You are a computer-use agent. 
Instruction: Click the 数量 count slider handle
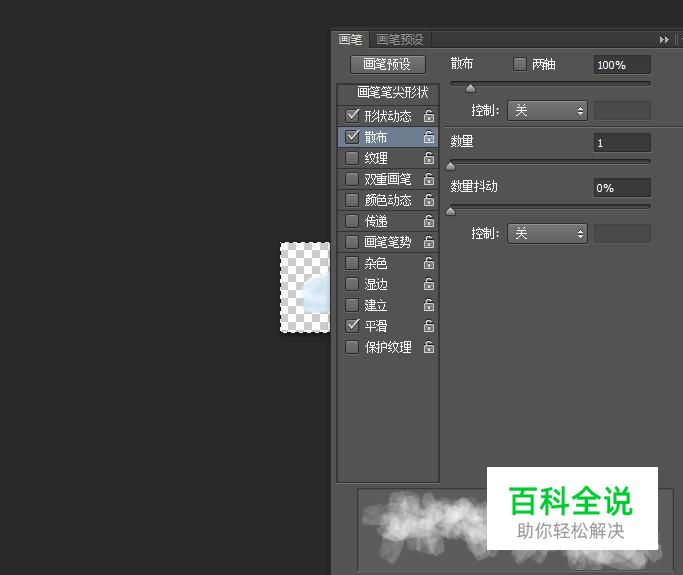pyautogui.click(x=451, y=166)
